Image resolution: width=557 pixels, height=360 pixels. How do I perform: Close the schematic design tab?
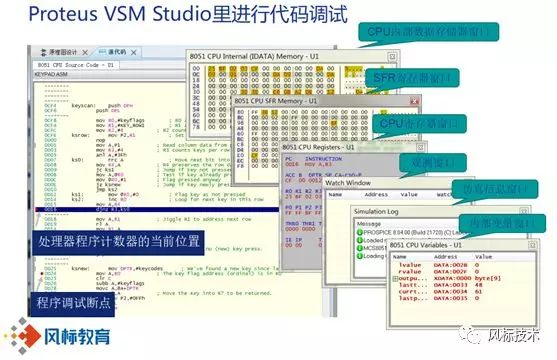pyautogui.click(x=85, y=53)
